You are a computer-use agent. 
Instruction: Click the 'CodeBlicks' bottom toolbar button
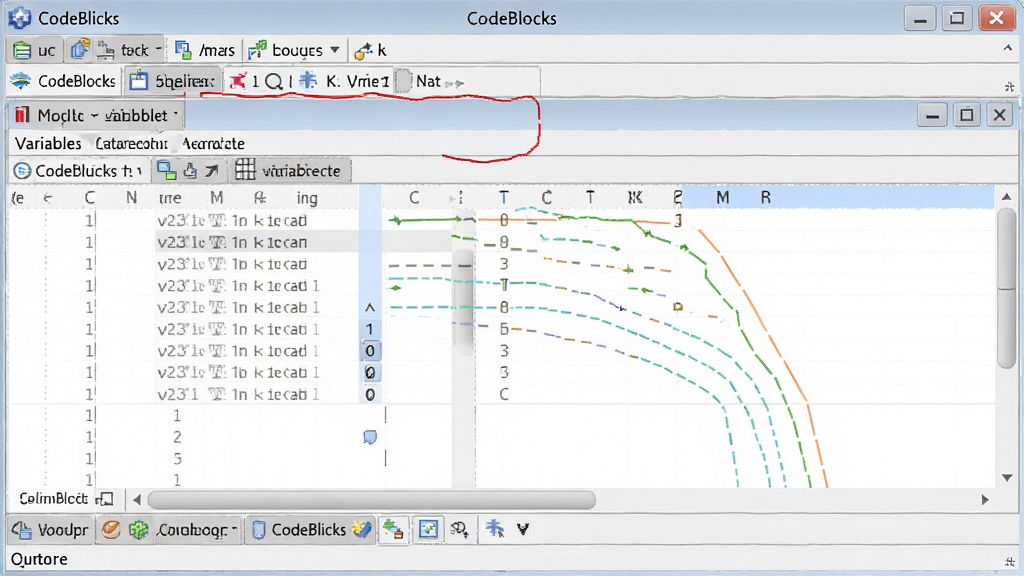point(299,530)
